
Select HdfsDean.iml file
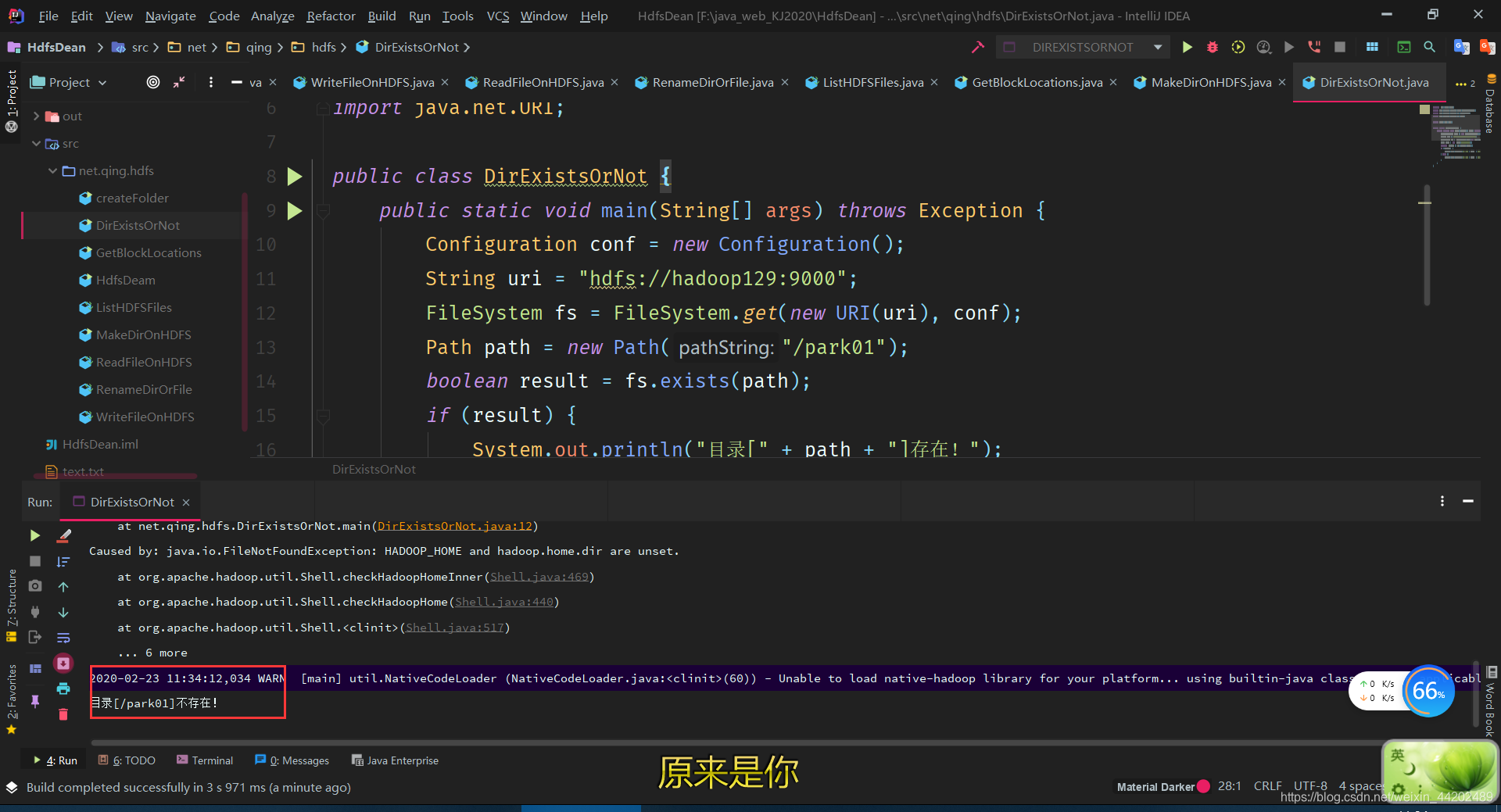[100, 444]
